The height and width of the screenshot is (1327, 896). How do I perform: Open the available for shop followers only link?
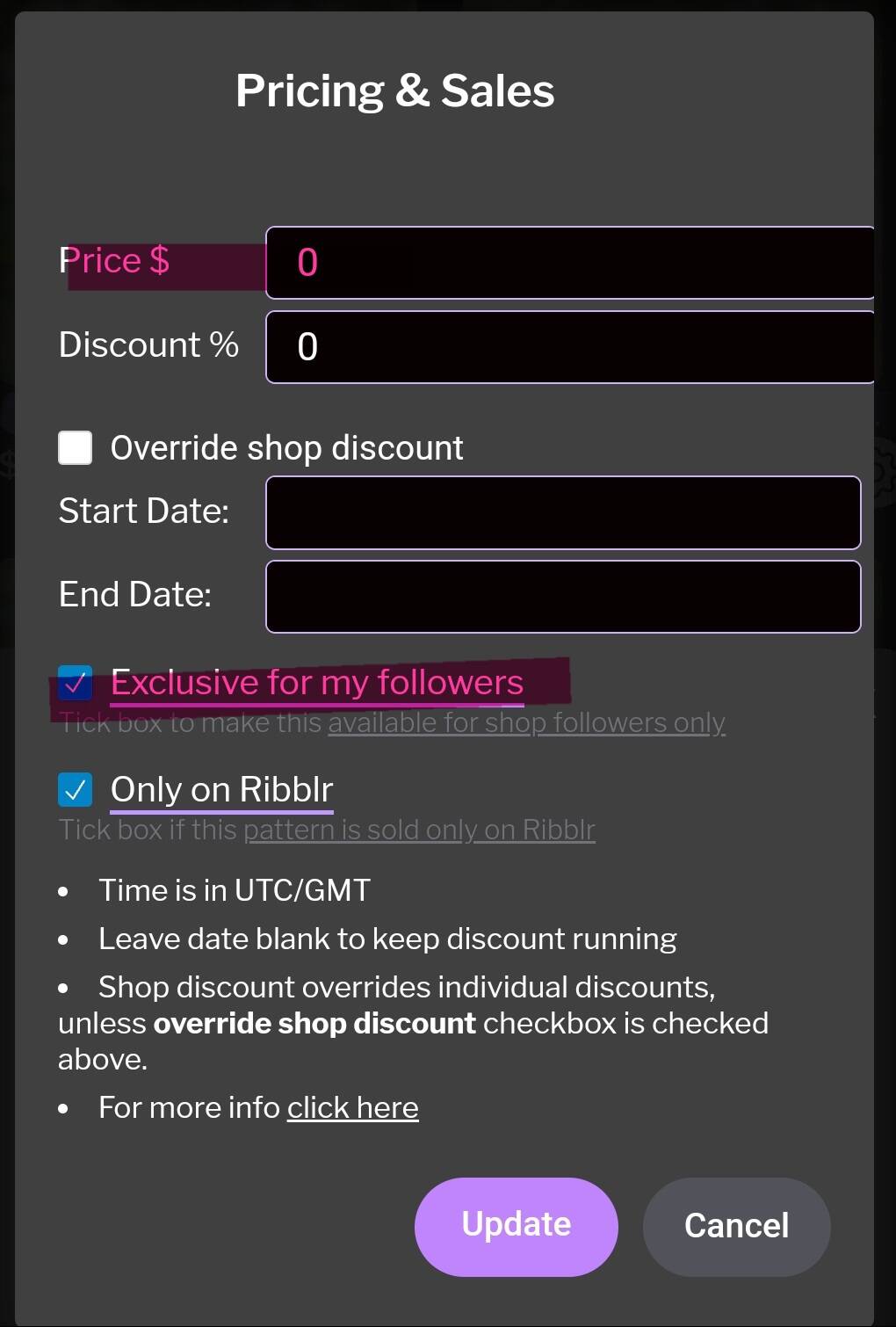point(527,722)
